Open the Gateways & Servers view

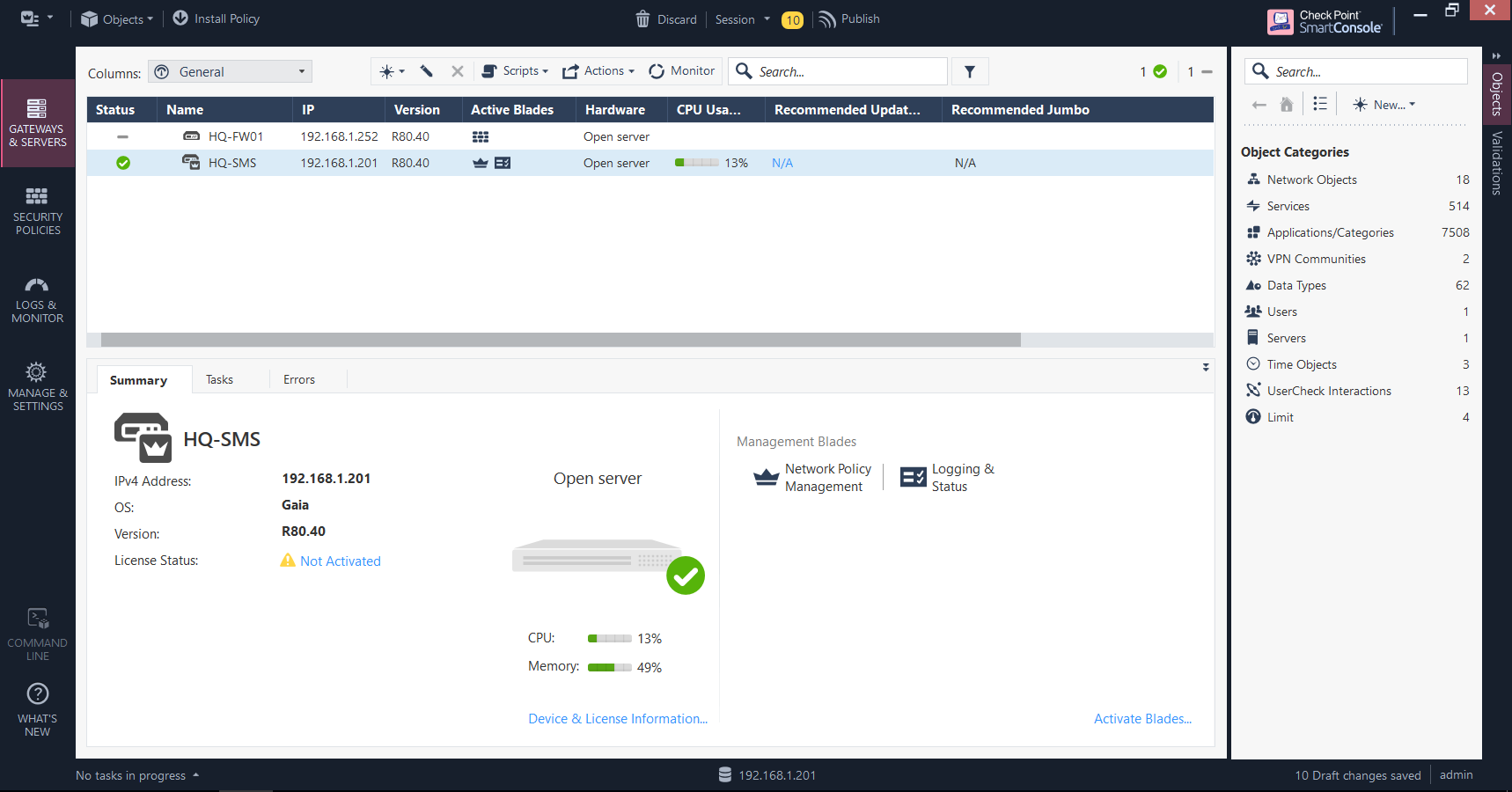click(38, 123)
